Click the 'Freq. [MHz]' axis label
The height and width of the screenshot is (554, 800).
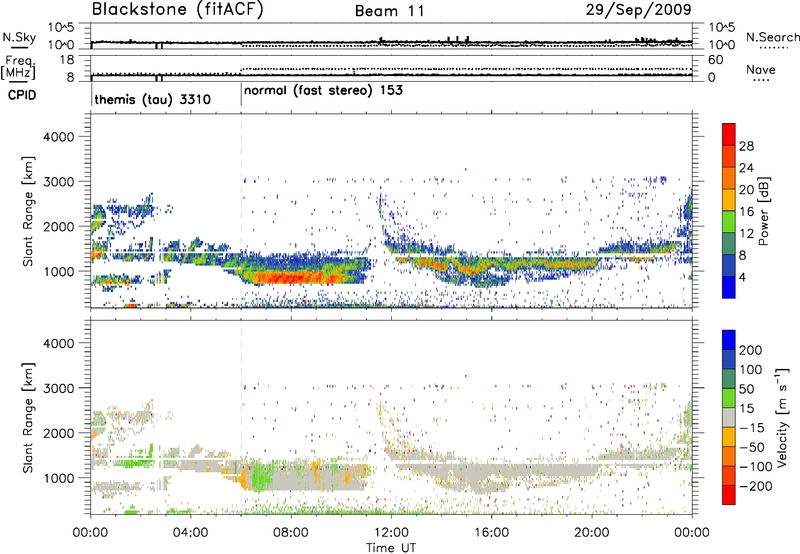pos(18,67)
